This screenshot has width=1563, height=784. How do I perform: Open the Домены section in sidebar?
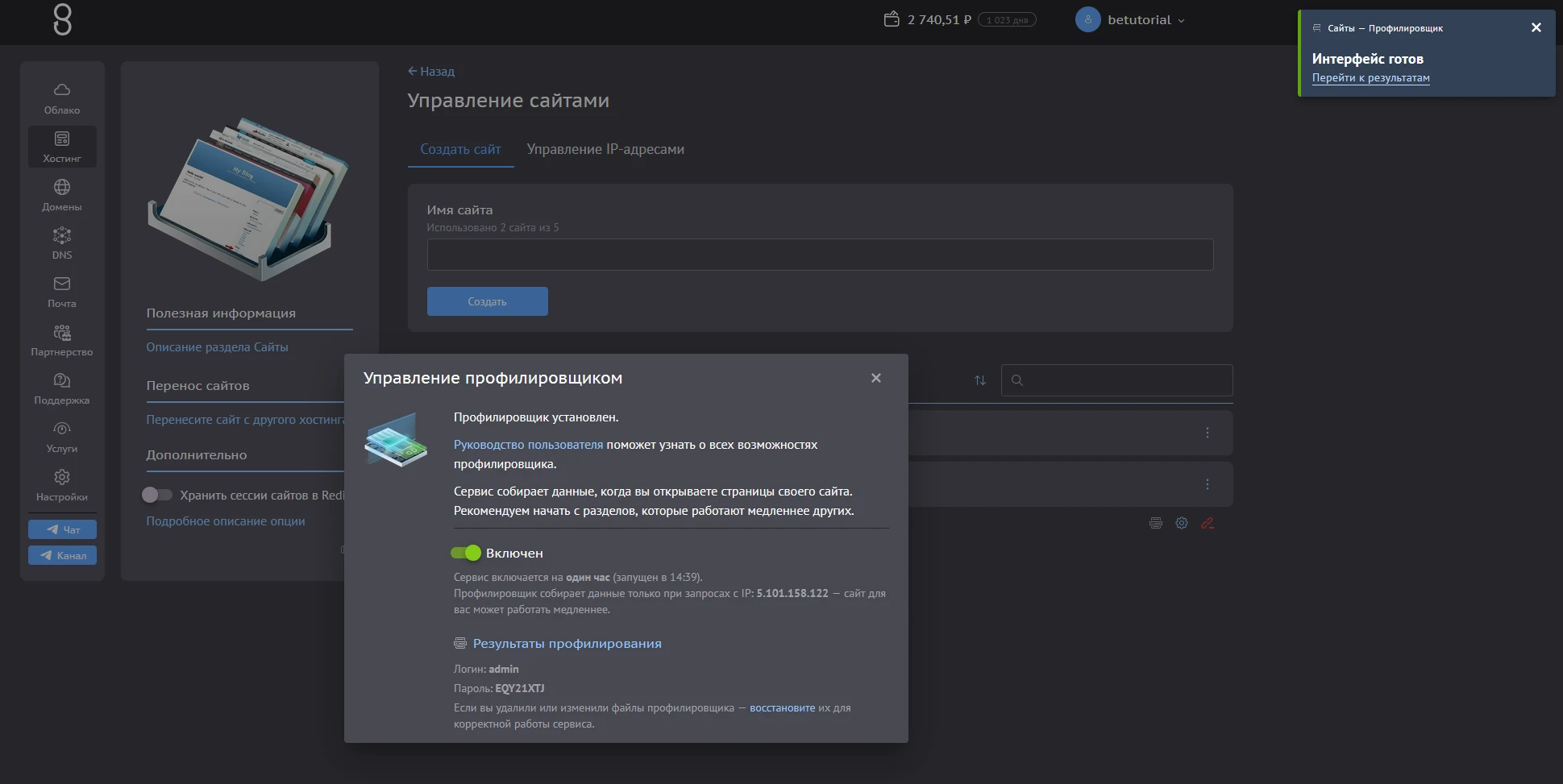(62, 195)
